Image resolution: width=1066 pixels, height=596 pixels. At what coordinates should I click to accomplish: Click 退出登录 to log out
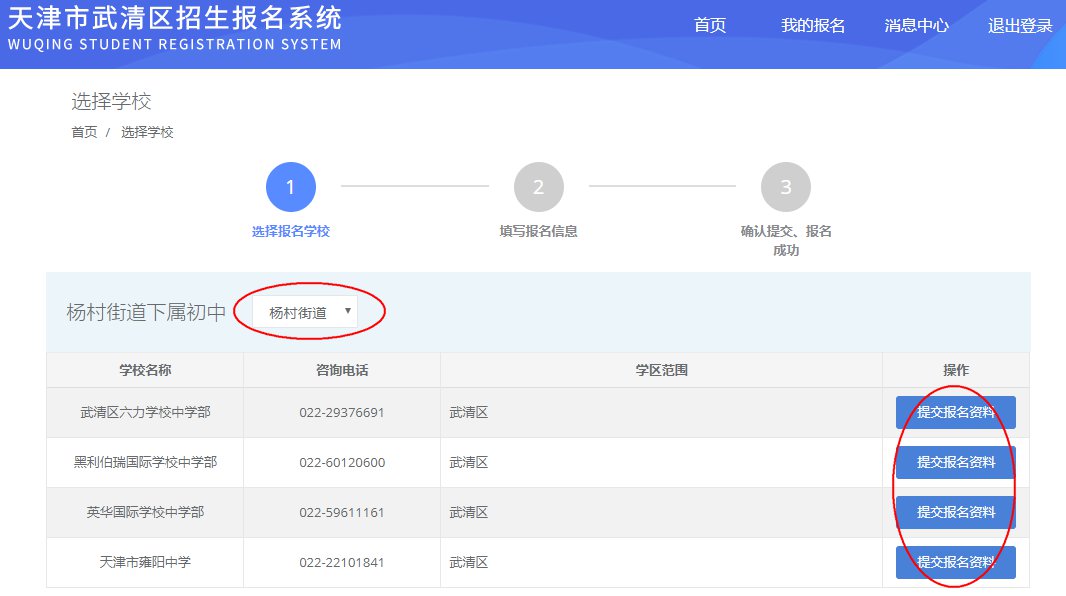[x=1020, y=26]
